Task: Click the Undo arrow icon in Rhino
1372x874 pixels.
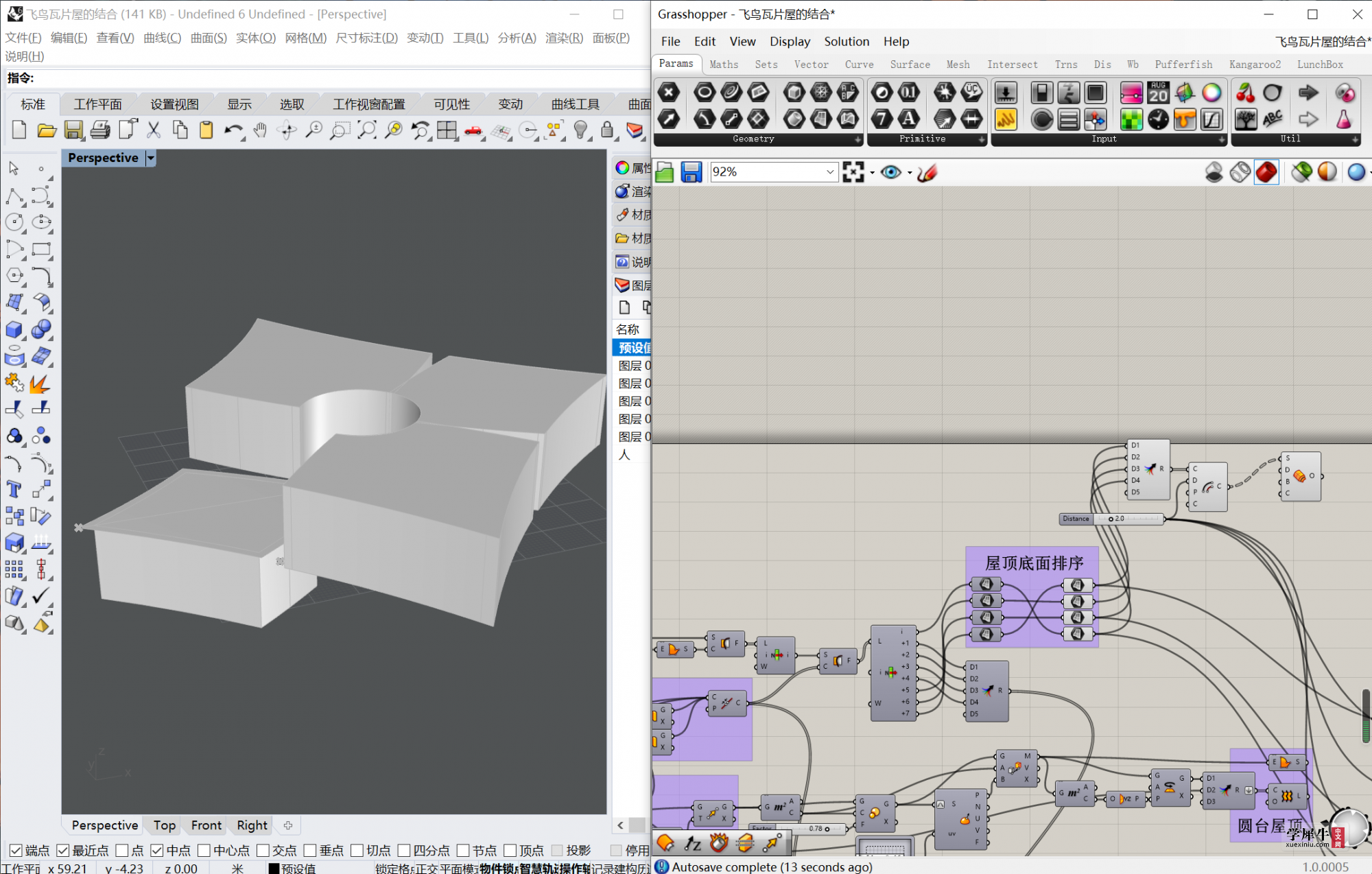Action: point(233,130)
